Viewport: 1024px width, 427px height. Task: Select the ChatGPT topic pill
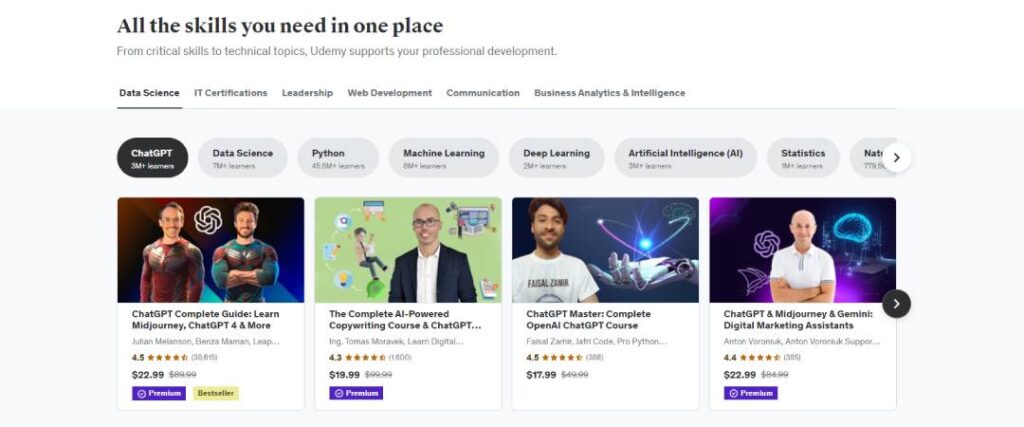pyautogui.click(x=152, y=158)
